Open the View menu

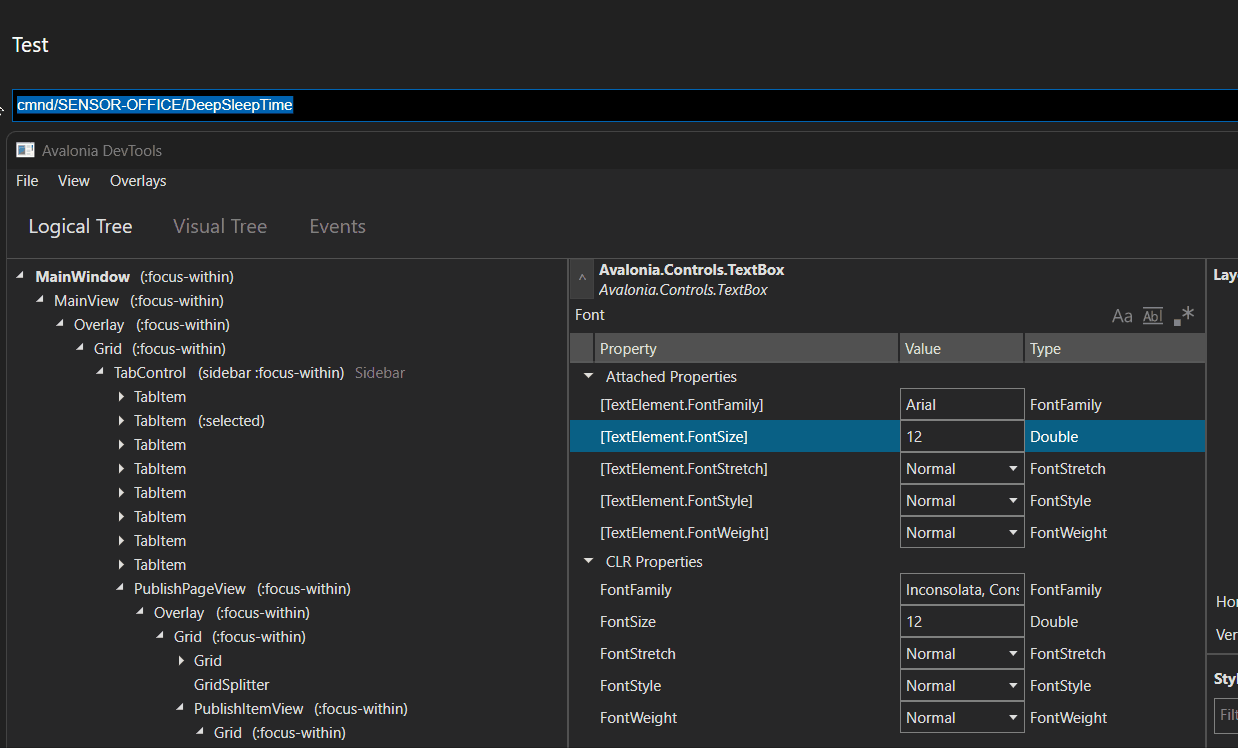[x=73, y=180]
